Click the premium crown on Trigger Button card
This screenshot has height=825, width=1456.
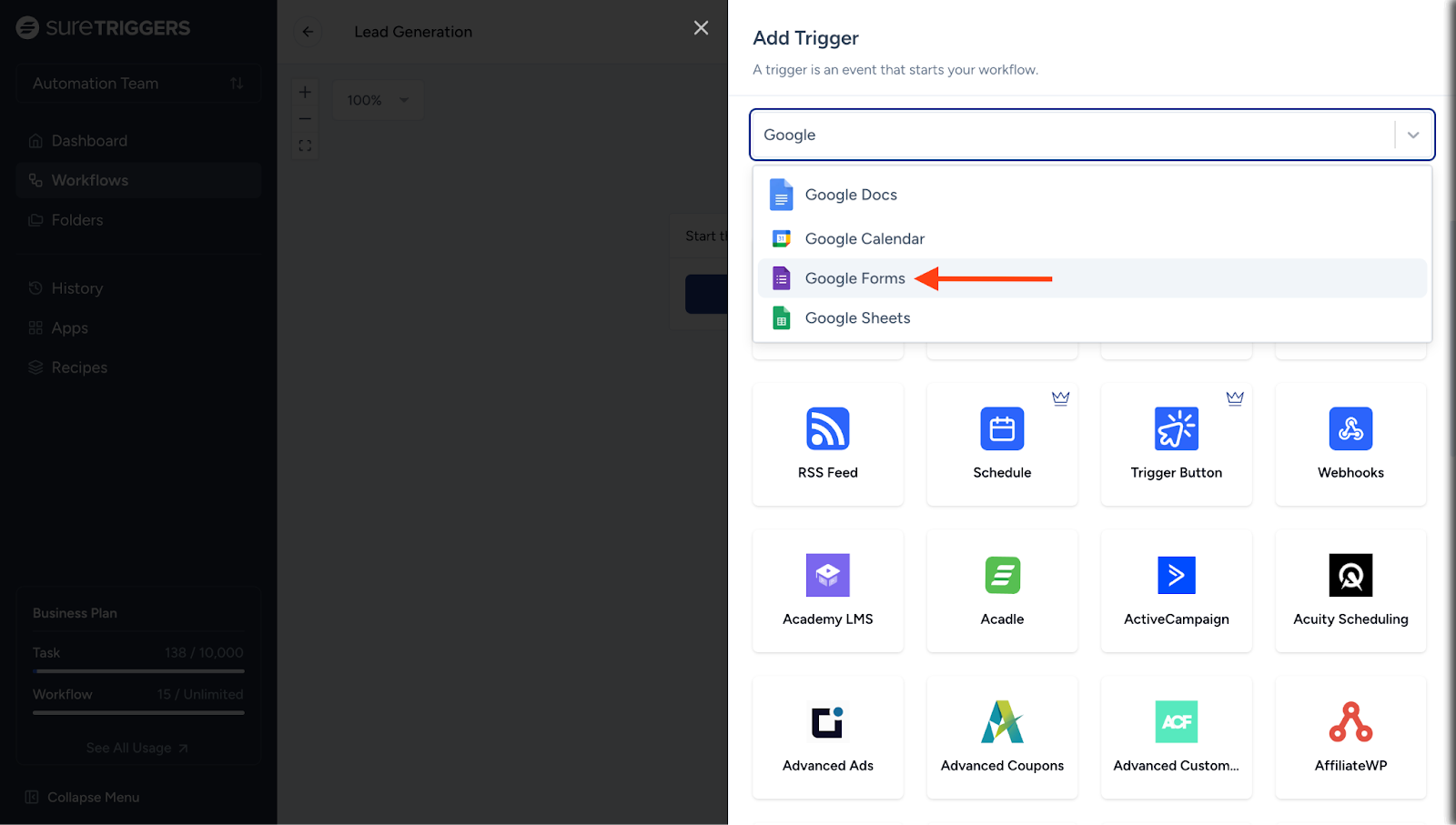1235,397
